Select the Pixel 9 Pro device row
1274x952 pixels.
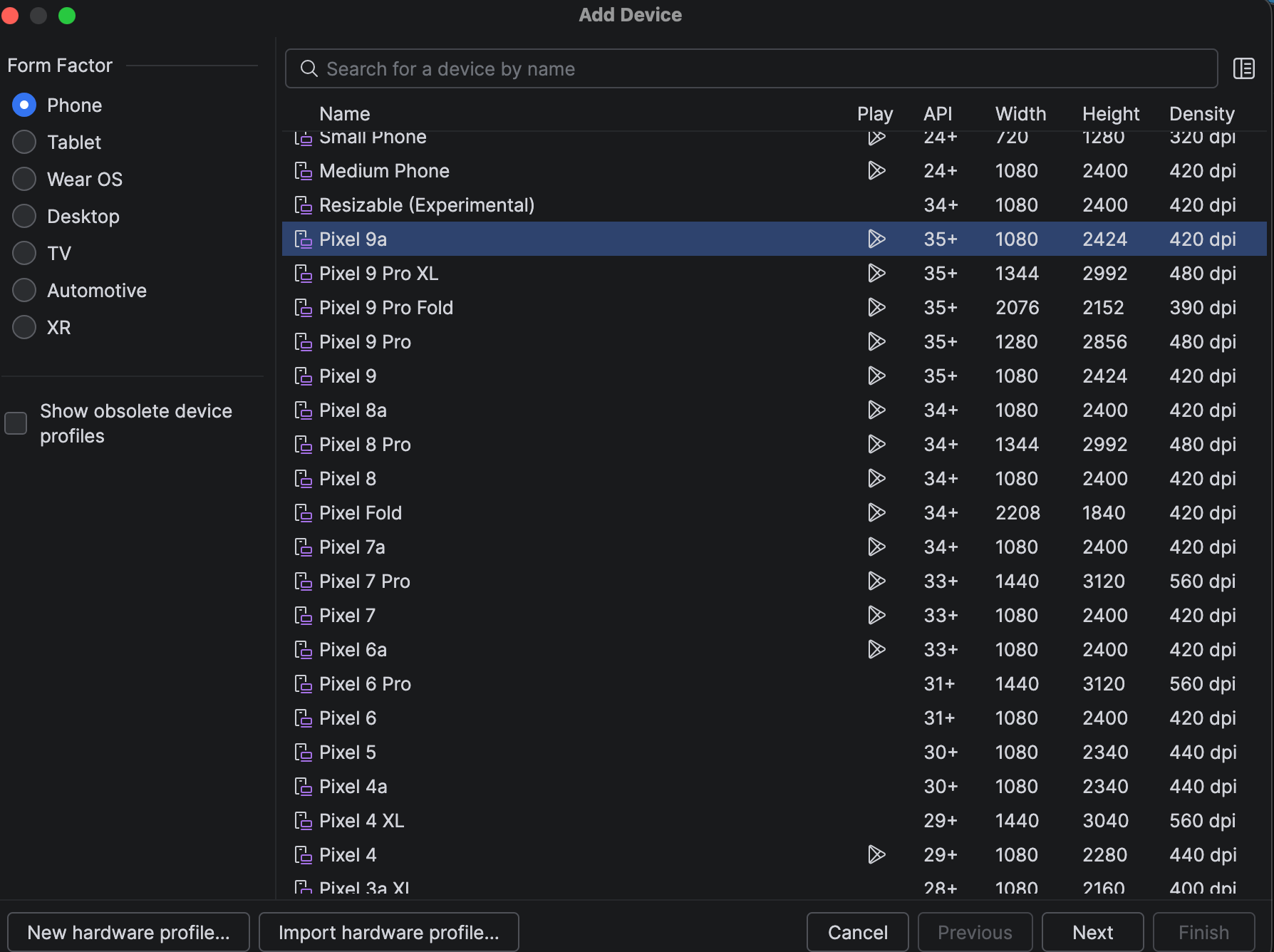(775, 342)
